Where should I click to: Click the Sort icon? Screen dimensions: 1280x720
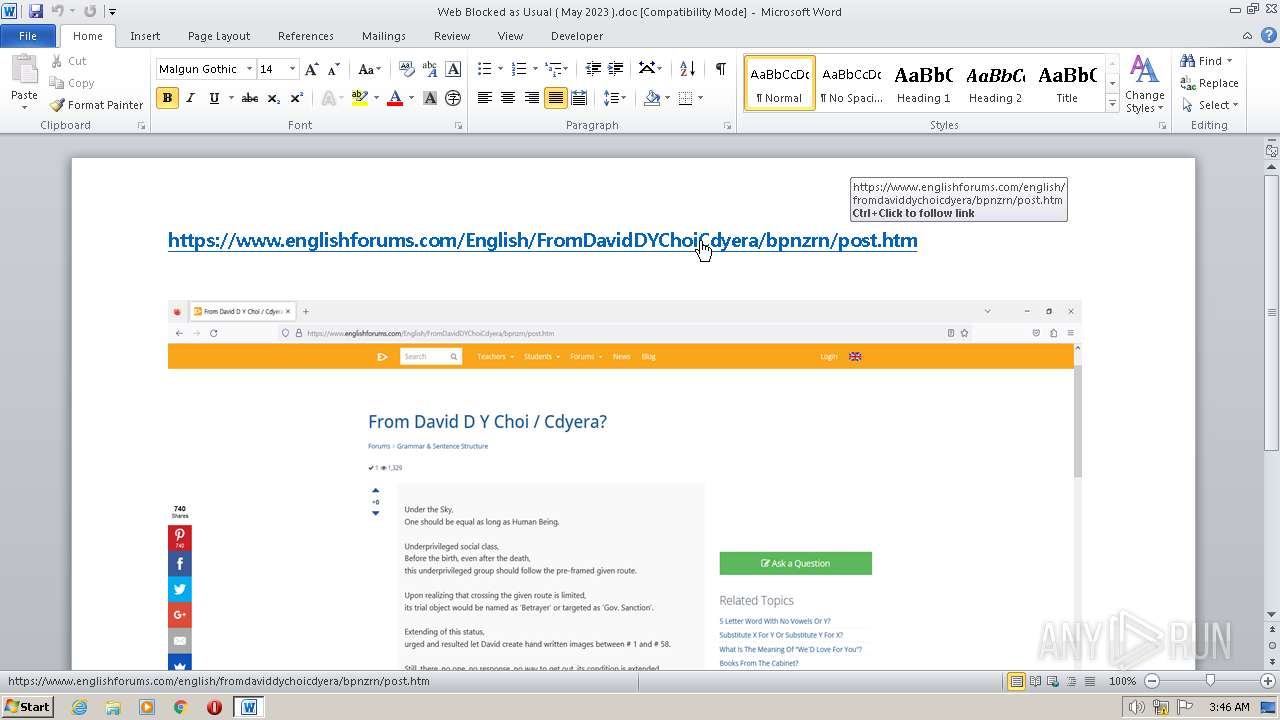click(x=687, y=69)
